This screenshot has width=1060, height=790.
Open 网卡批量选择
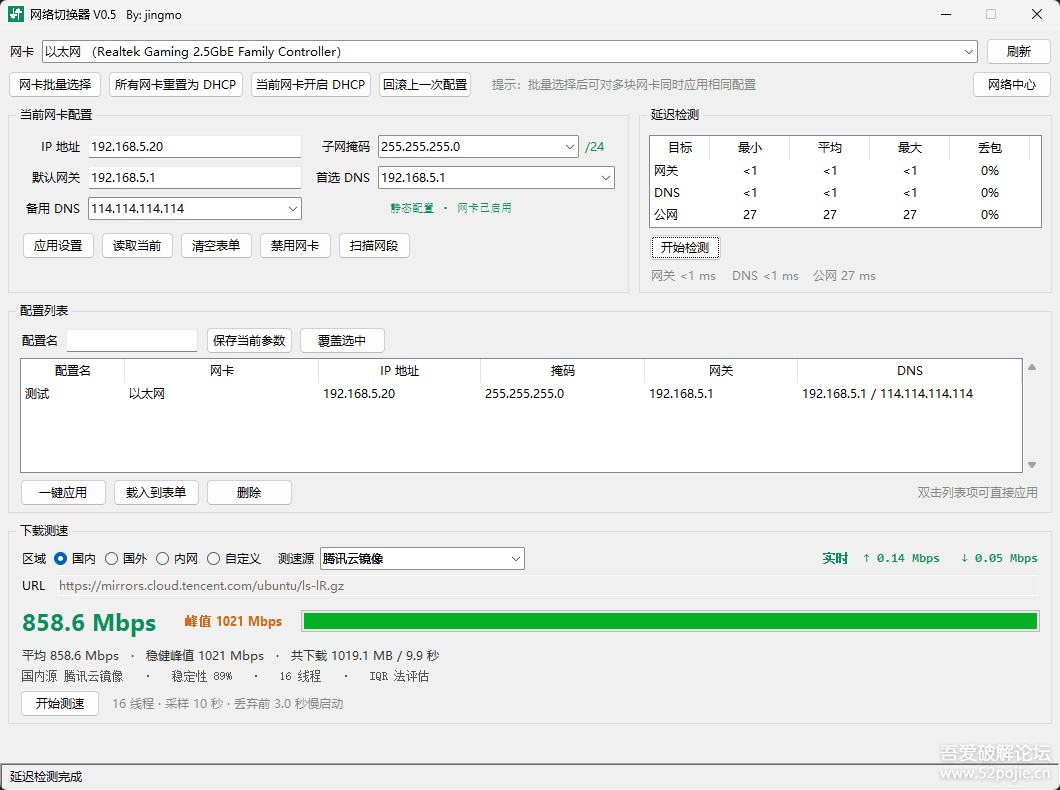click(55, 84)
